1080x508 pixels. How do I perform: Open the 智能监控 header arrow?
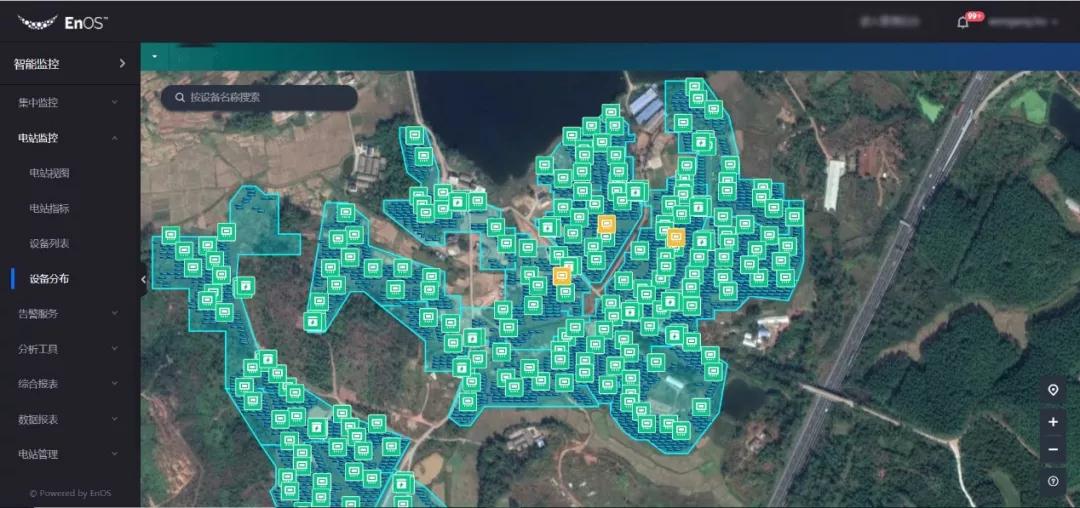click(x=122, y=64)
